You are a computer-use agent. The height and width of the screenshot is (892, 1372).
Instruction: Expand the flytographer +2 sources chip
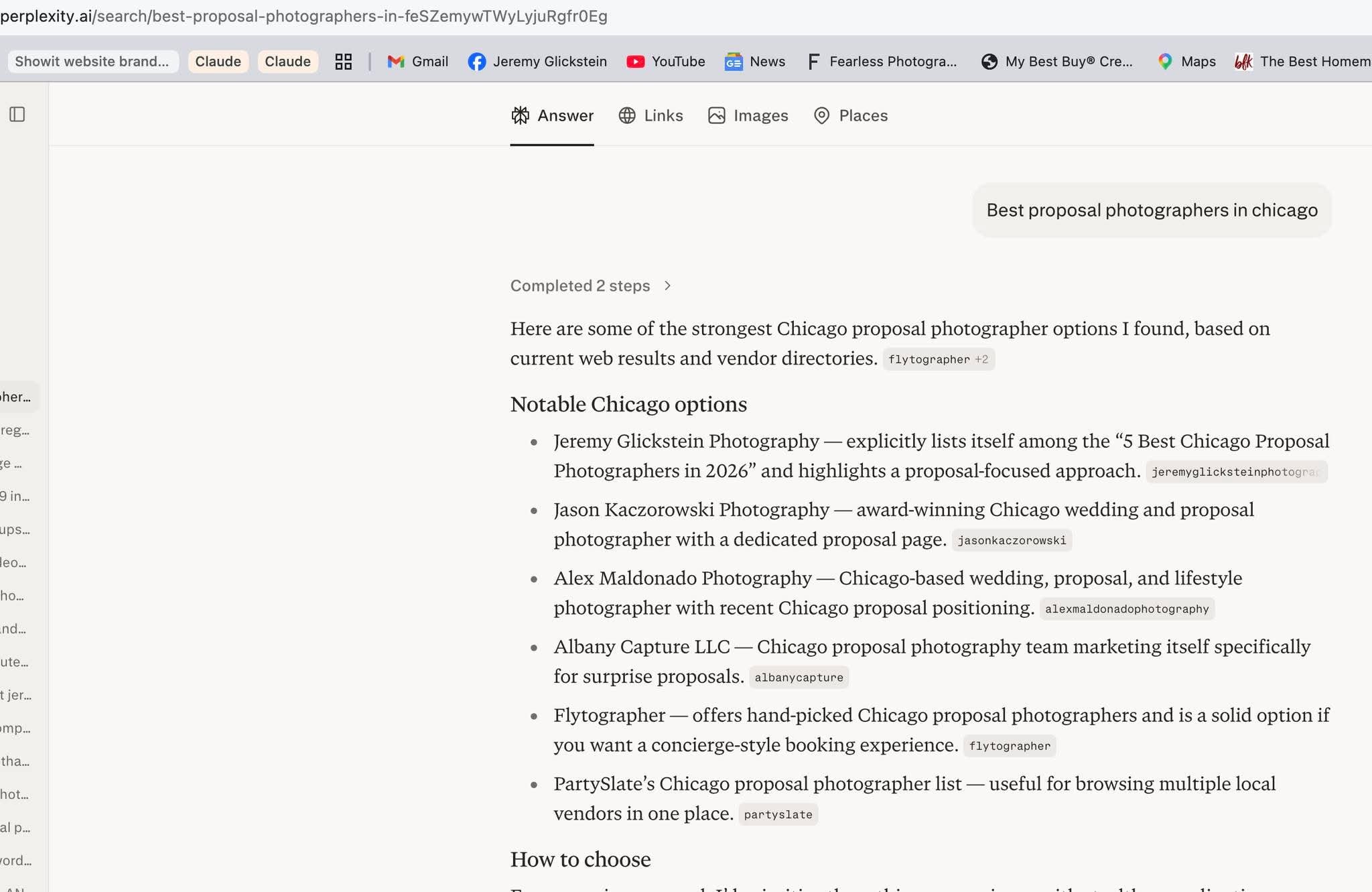point(938,359)
